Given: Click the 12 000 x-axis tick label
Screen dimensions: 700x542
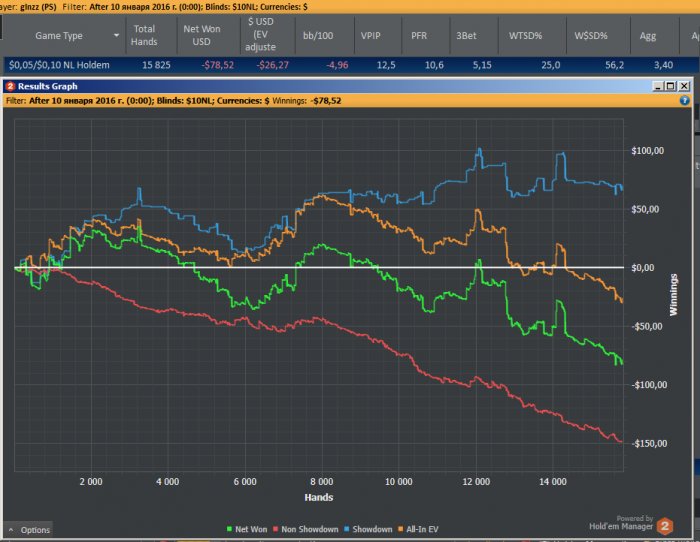Looking at the screenshot, I should [x=476, y=482].
